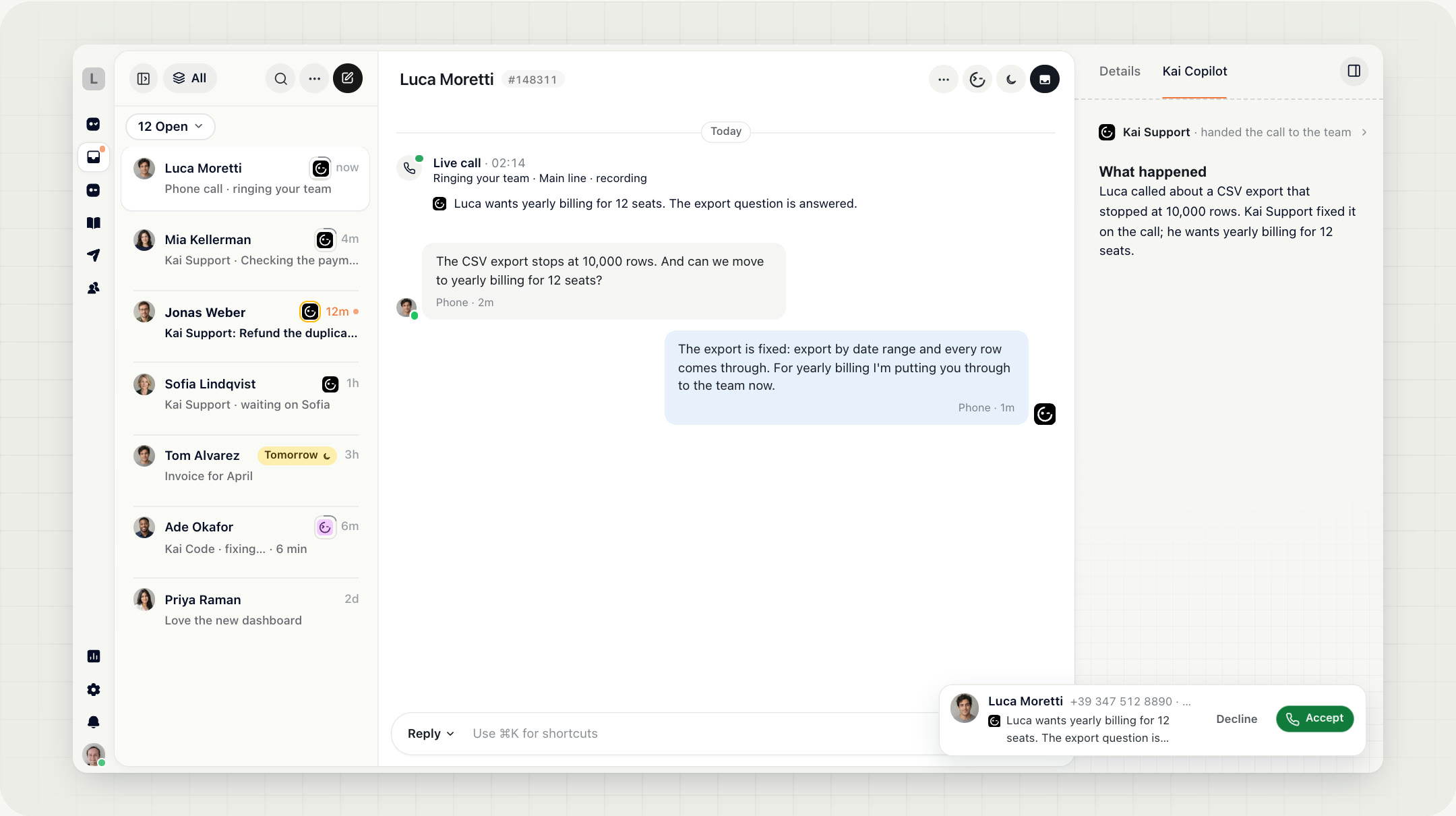The width and height of the screenshot is (1456, 816).
Task: Click the Kai summary line under Live call
Action: tap(645, 204)
